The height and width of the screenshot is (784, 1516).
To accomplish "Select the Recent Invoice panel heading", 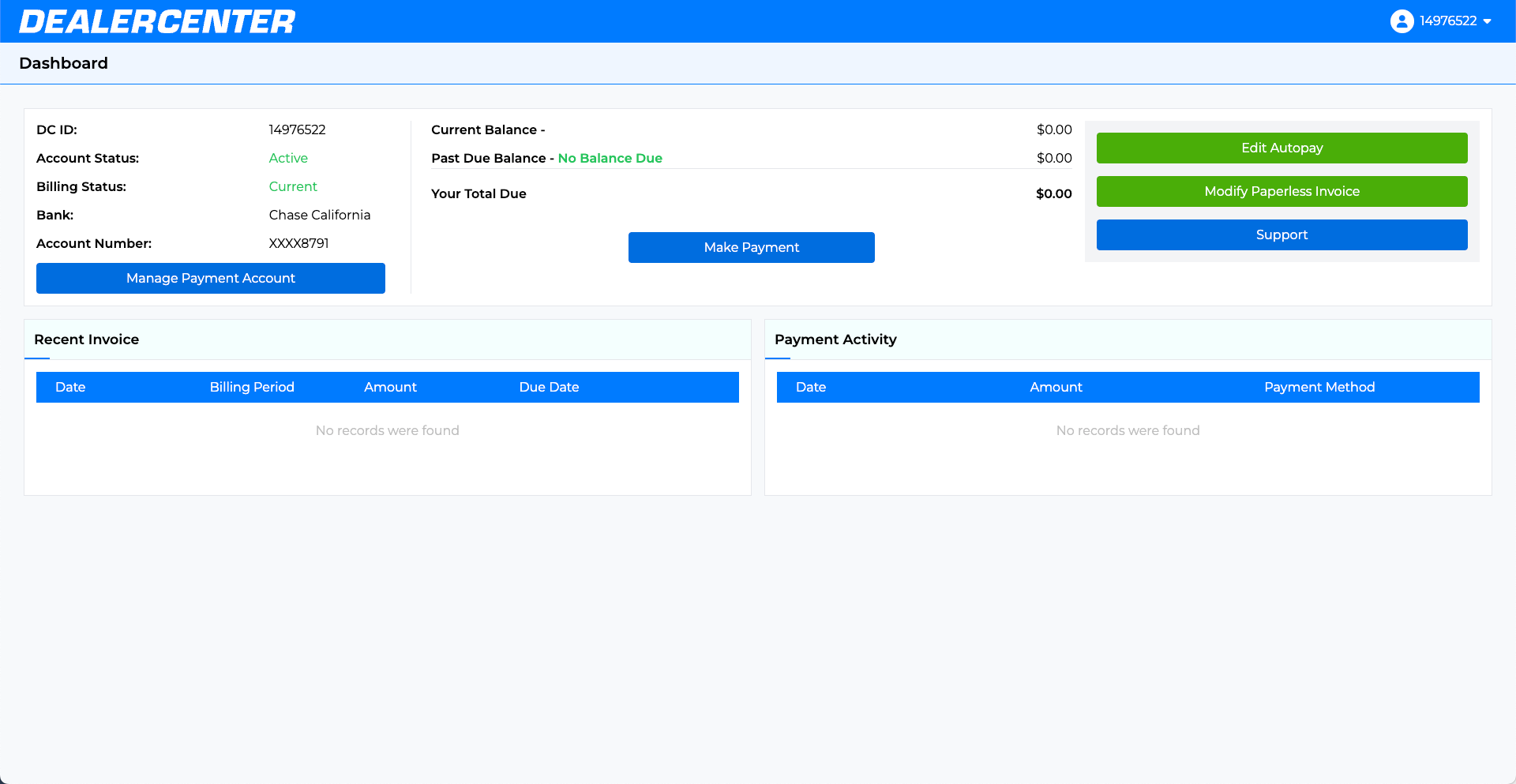I will point(87,339).
